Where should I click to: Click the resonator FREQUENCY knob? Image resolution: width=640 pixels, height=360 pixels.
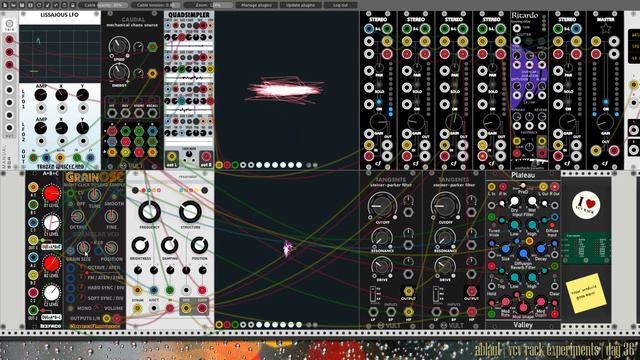pyautogui.click(x=150, y=211)
